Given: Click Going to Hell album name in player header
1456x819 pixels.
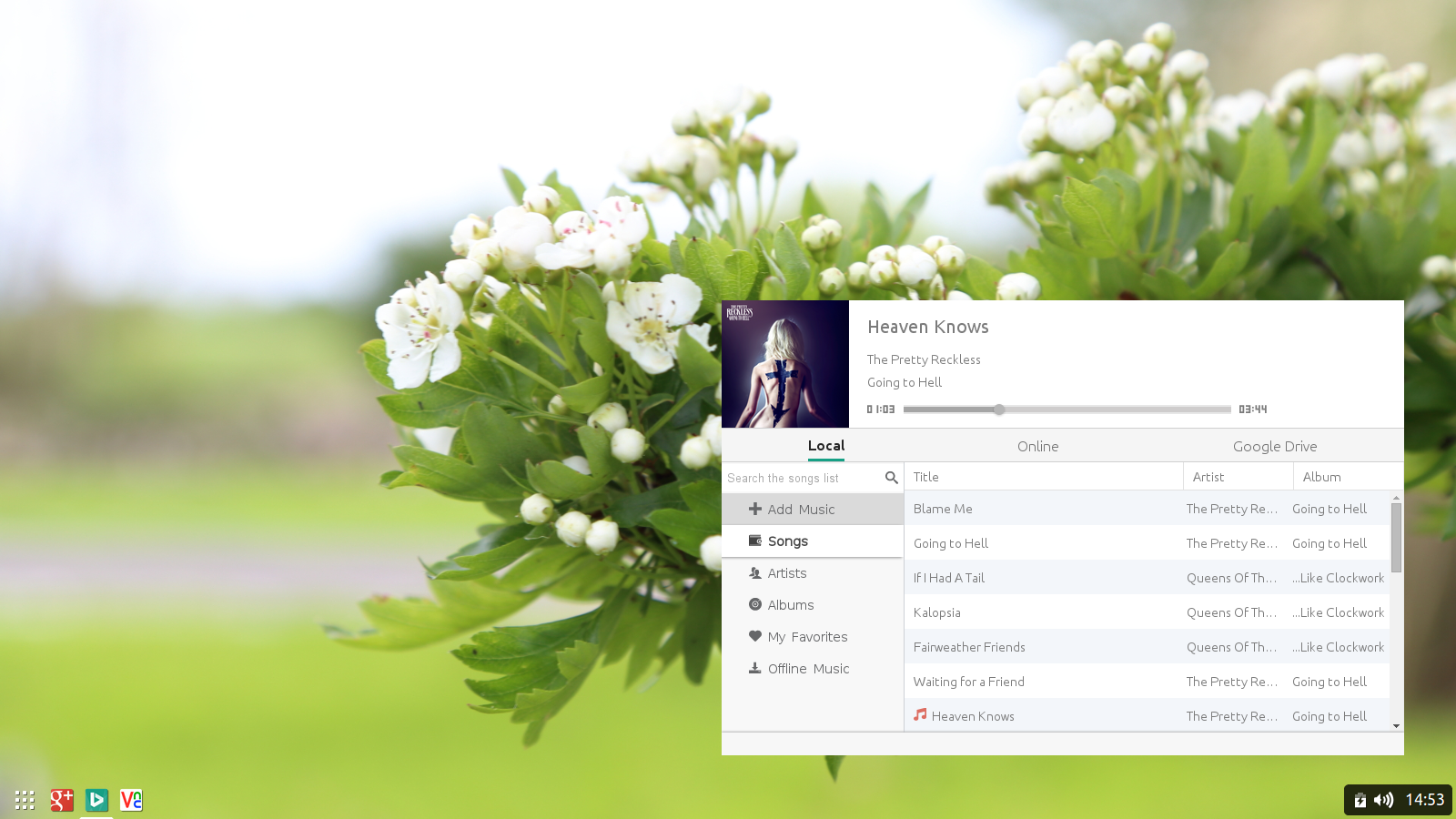Looking at the screenshot, I should [905, 382].
